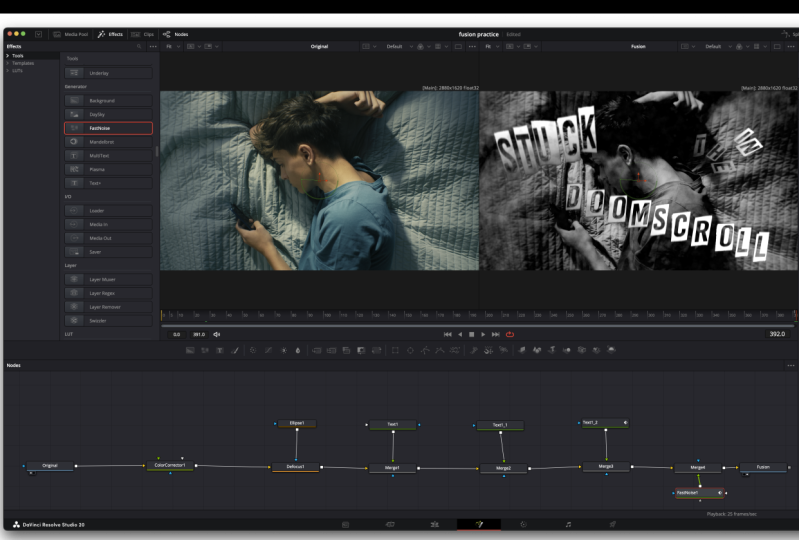
Task: Select the Merge4 node in node graph
Action: (698, 467)
